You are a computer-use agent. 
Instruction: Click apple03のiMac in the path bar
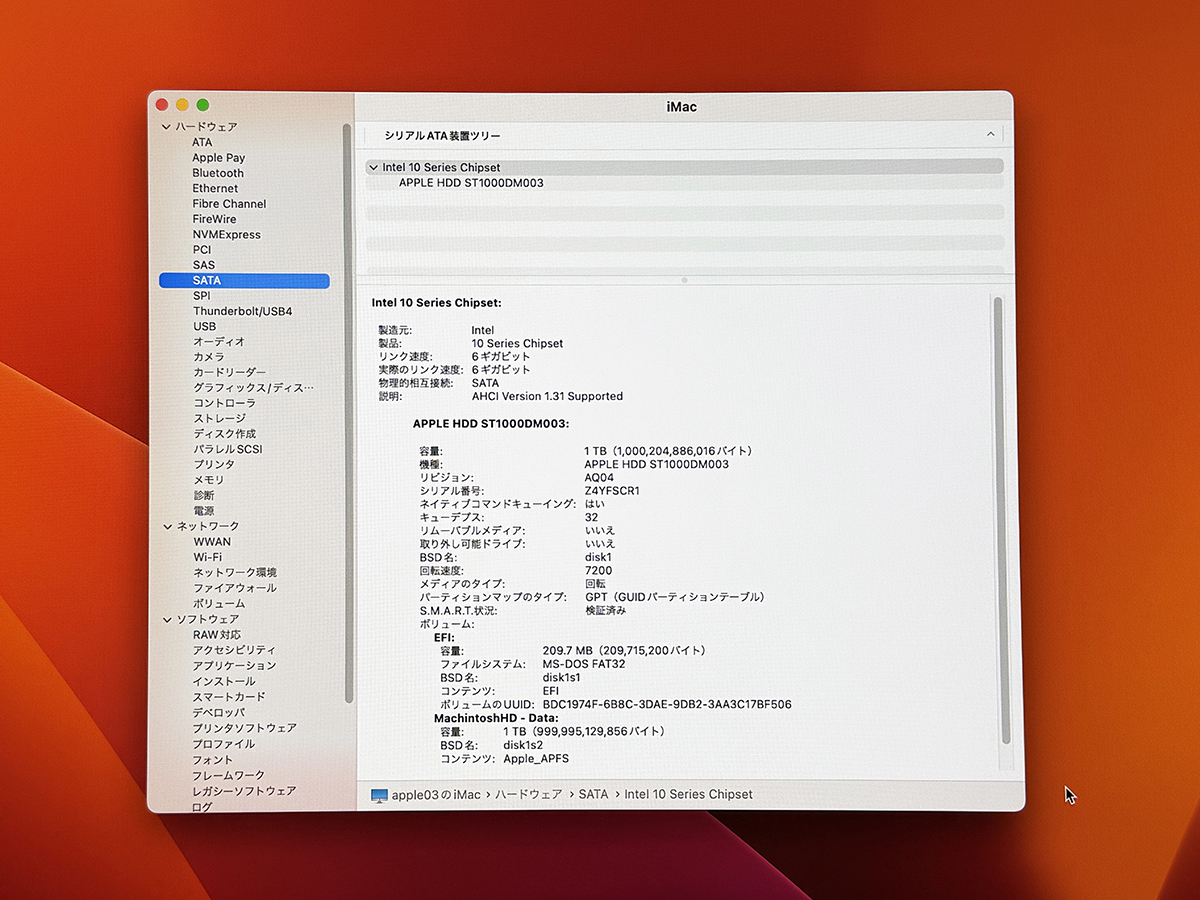[x=436, y=795]
